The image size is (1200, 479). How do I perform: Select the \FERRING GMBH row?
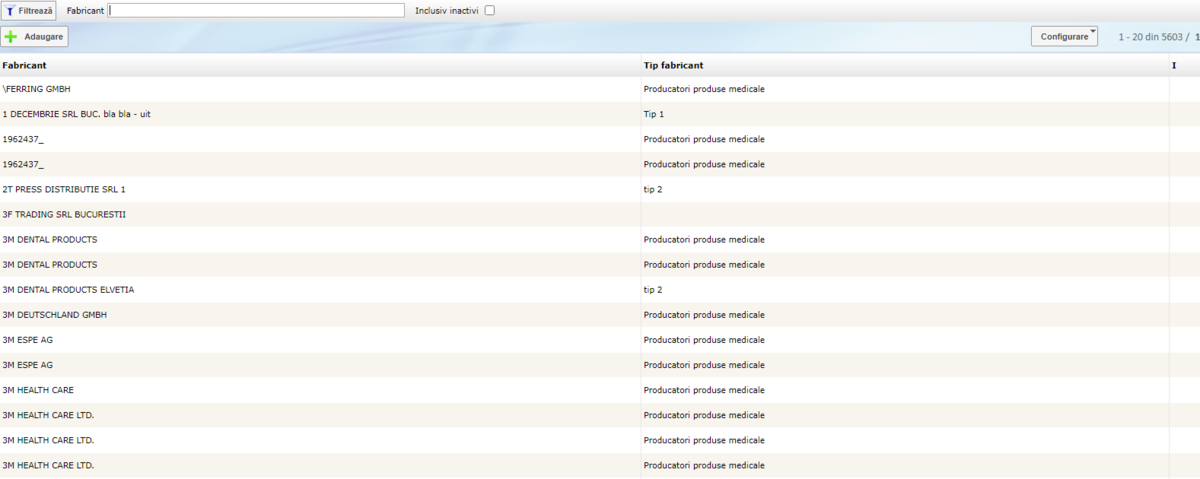pos(37,89)
